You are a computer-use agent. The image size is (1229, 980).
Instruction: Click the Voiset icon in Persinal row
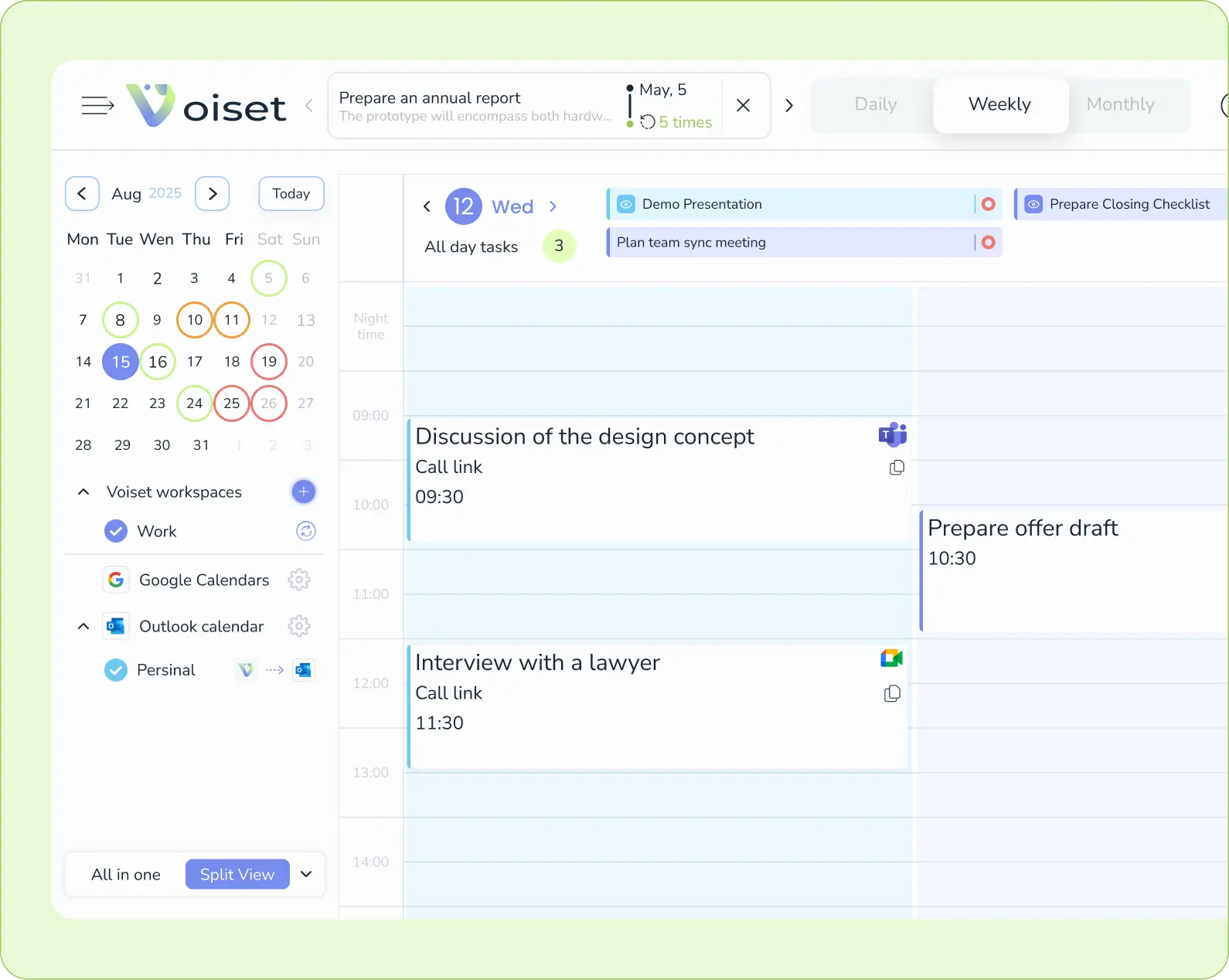pos(246,670)
